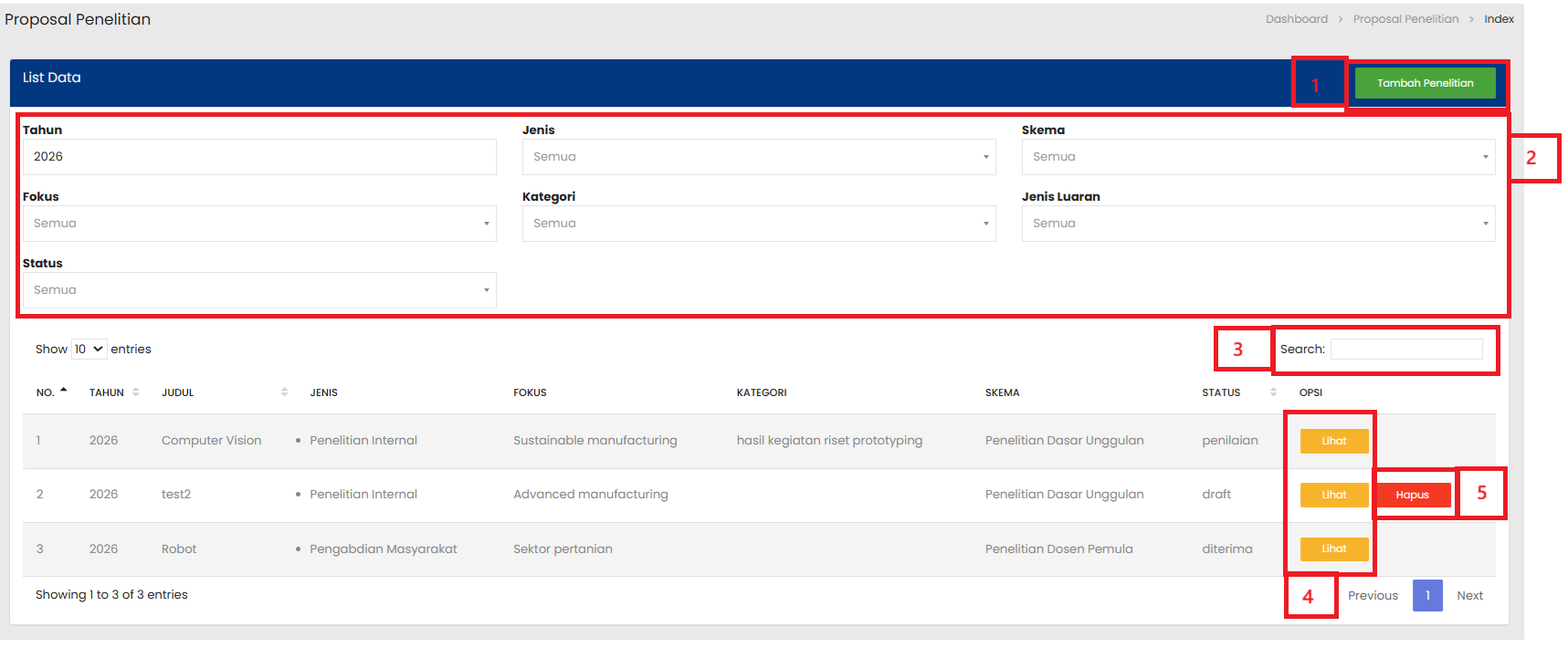Expand the Kategori dropdown
The image size is (1568, 648).
[x=758, y=224]
